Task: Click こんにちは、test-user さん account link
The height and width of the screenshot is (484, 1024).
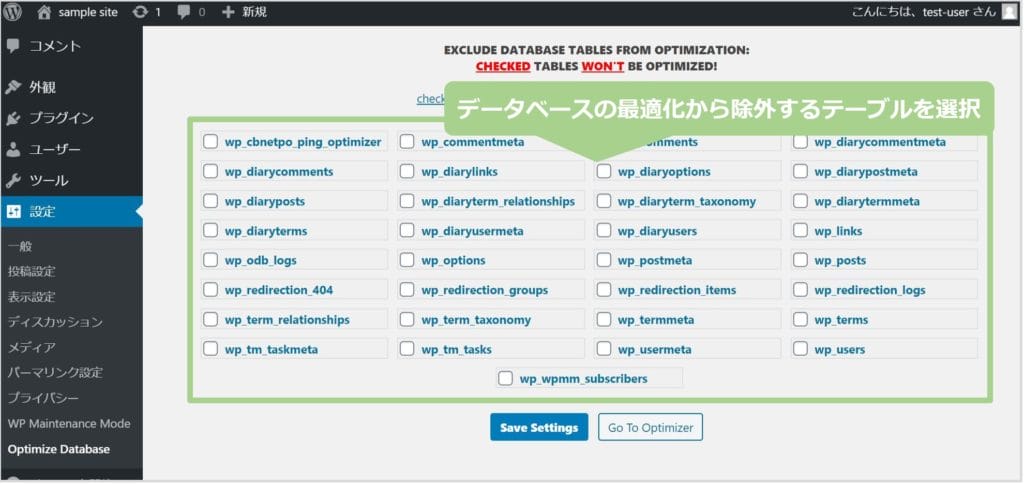Action: [924, 12]
